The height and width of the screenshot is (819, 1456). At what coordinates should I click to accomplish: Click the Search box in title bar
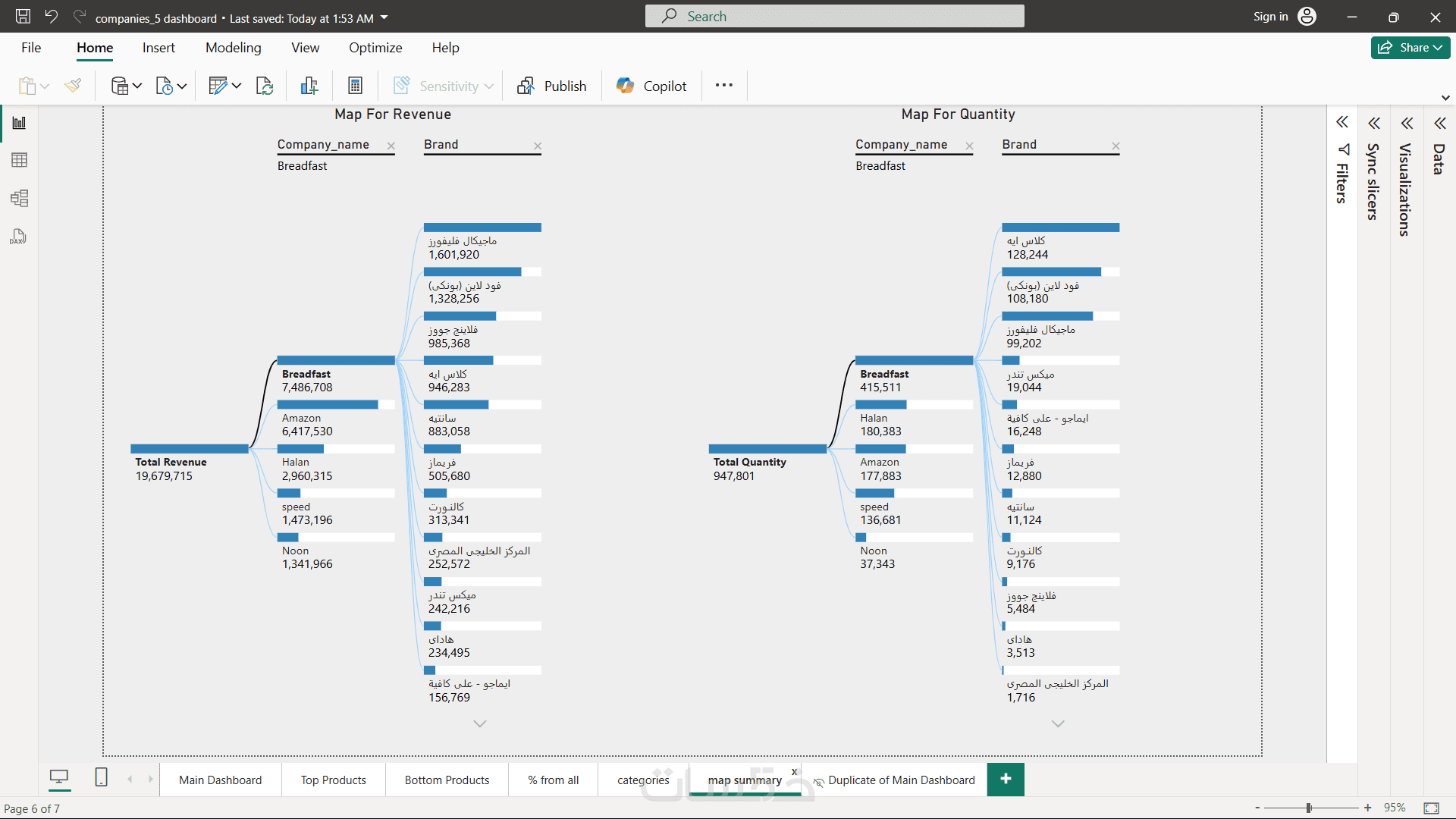coord(834,17)
